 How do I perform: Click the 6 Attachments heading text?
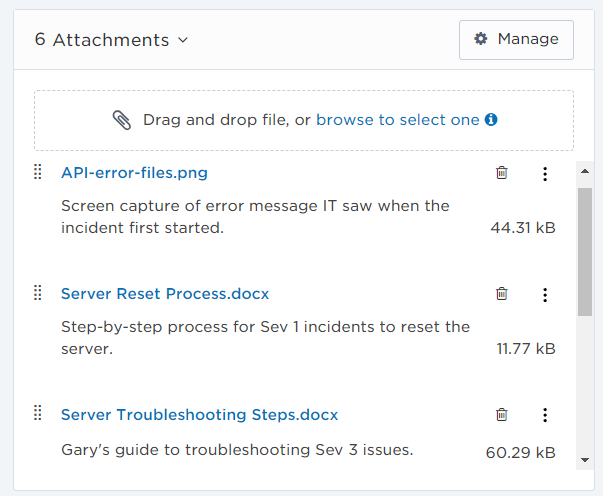[102, 40]
